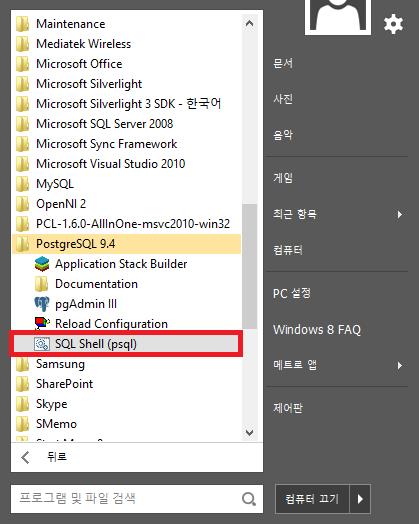Open the SMemo folder icon
The height and width of the screenshot is (524, 419).
coord(22,424)
